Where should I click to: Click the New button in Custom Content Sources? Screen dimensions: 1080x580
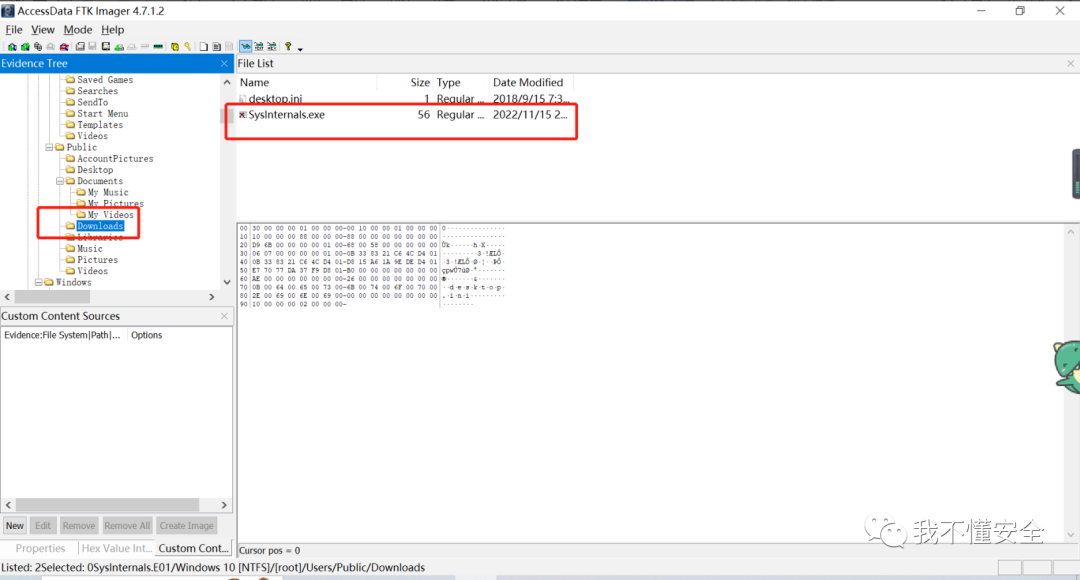pyautogui.click(x=14, y=526)
